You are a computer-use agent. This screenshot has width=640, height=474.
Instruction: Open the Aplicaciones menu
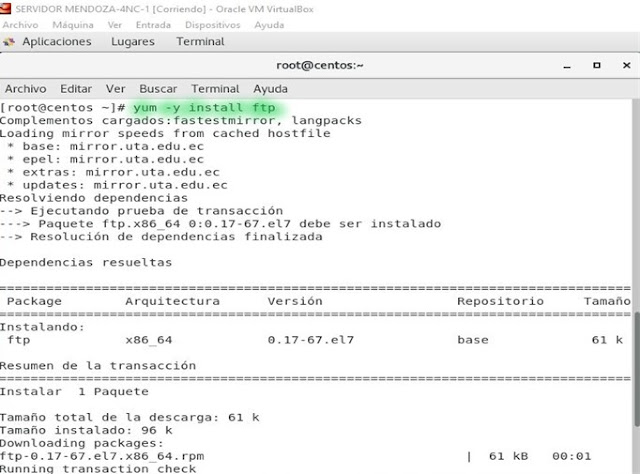pos(57,42)
